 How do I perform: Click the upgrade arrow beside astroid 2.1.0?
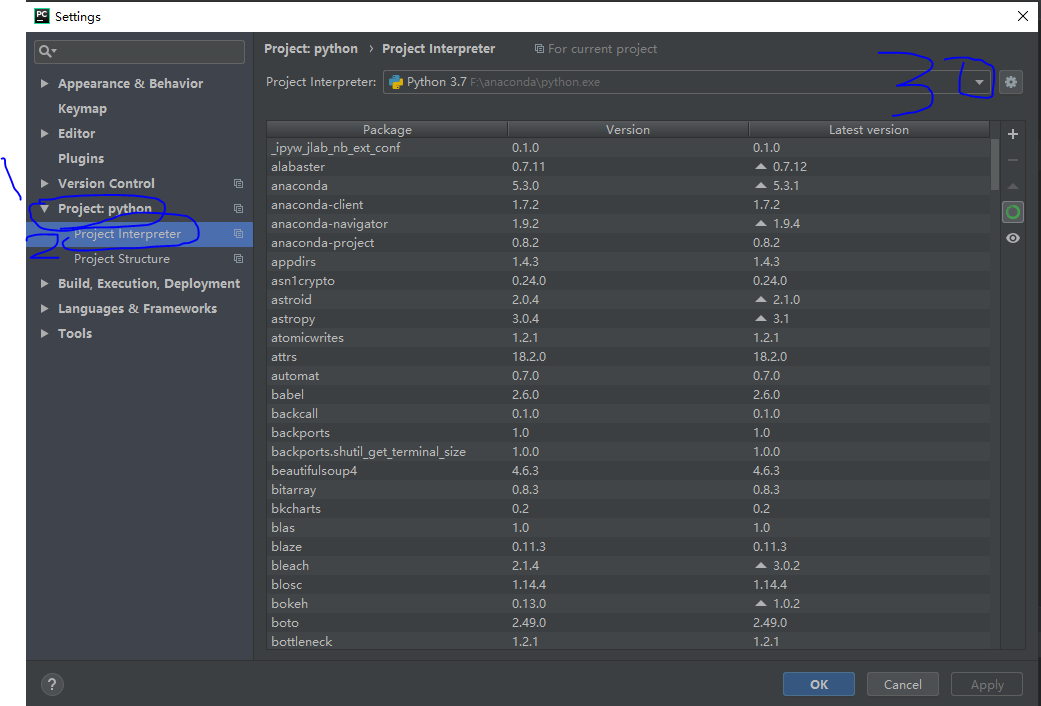761,299
